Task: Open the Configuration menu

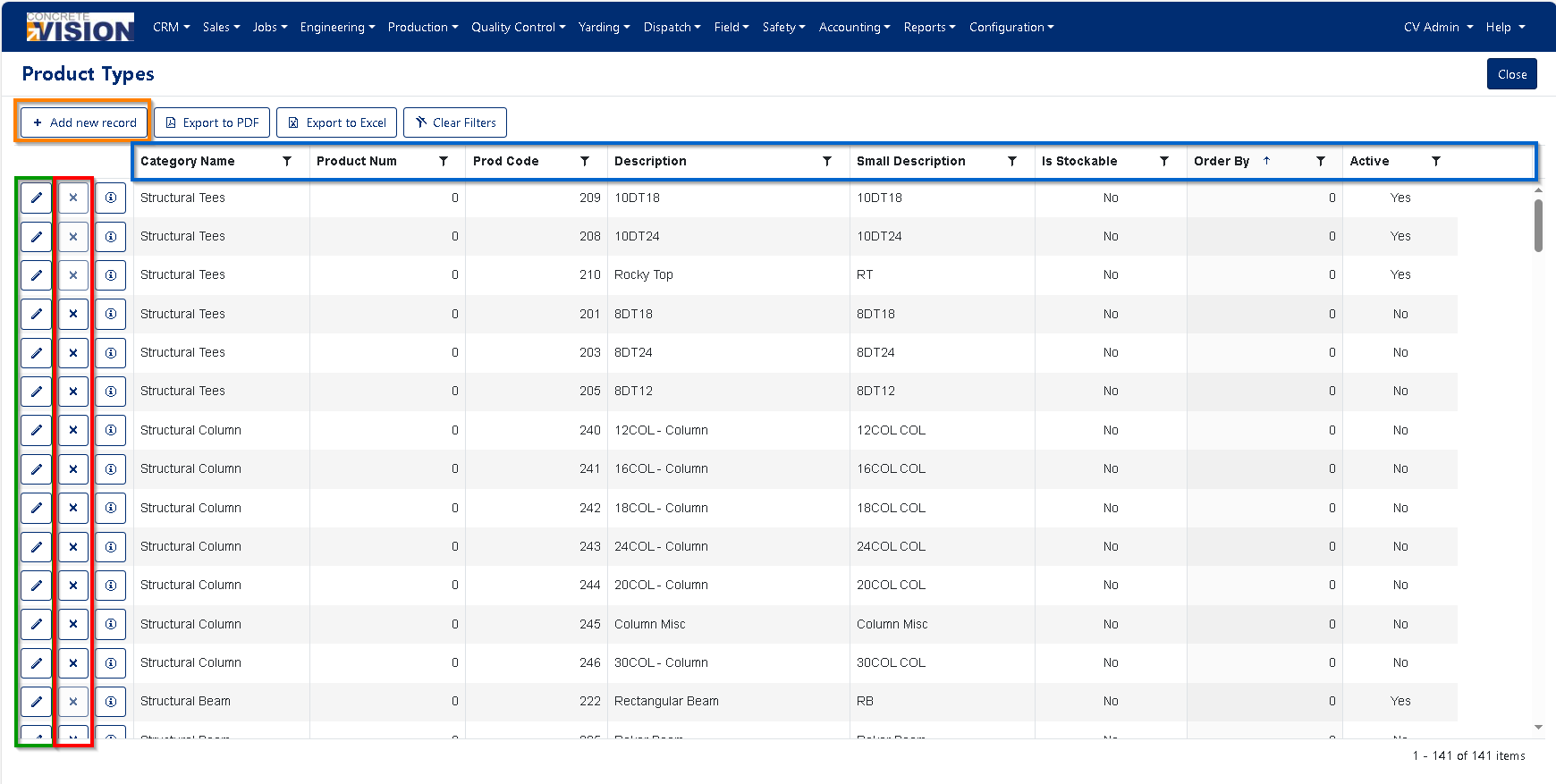Action: pyautogui.click(x=1011, y=27)
